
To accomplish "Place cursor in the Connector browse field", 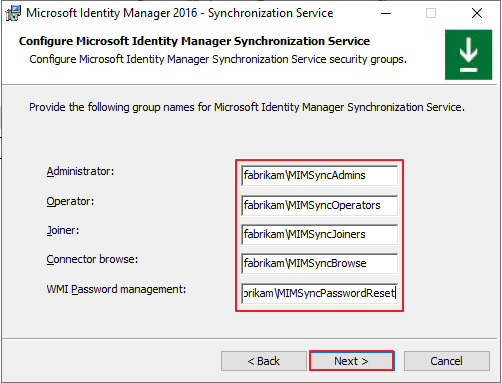I will 319,263.
